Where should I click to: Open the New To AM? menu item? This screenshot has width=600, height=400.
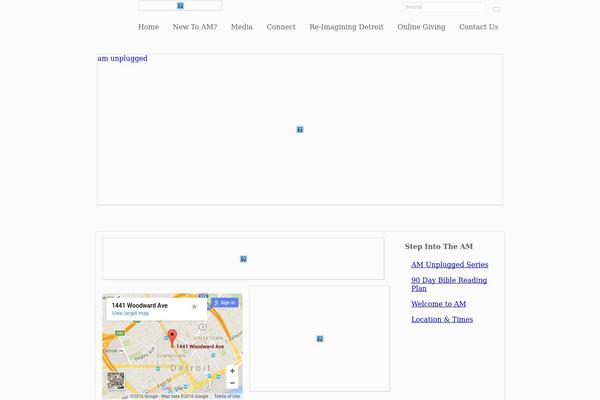click(x=195, y=27)
